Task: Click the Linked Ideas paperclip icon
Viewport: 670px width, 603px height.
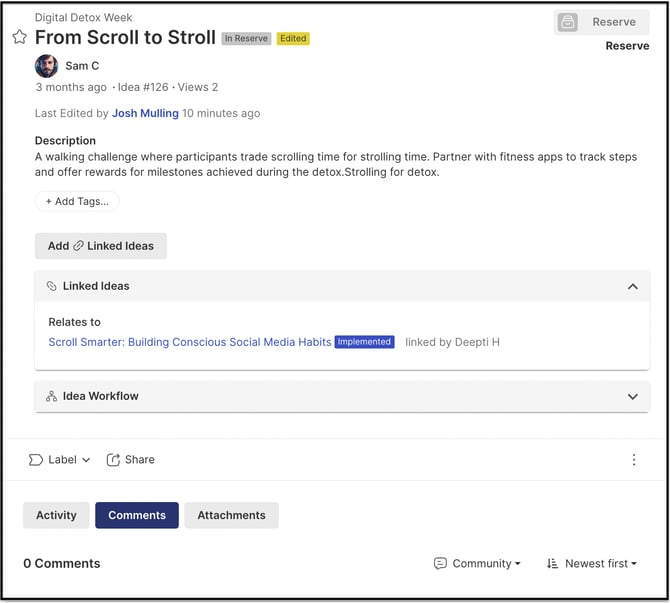Action: 51,286
